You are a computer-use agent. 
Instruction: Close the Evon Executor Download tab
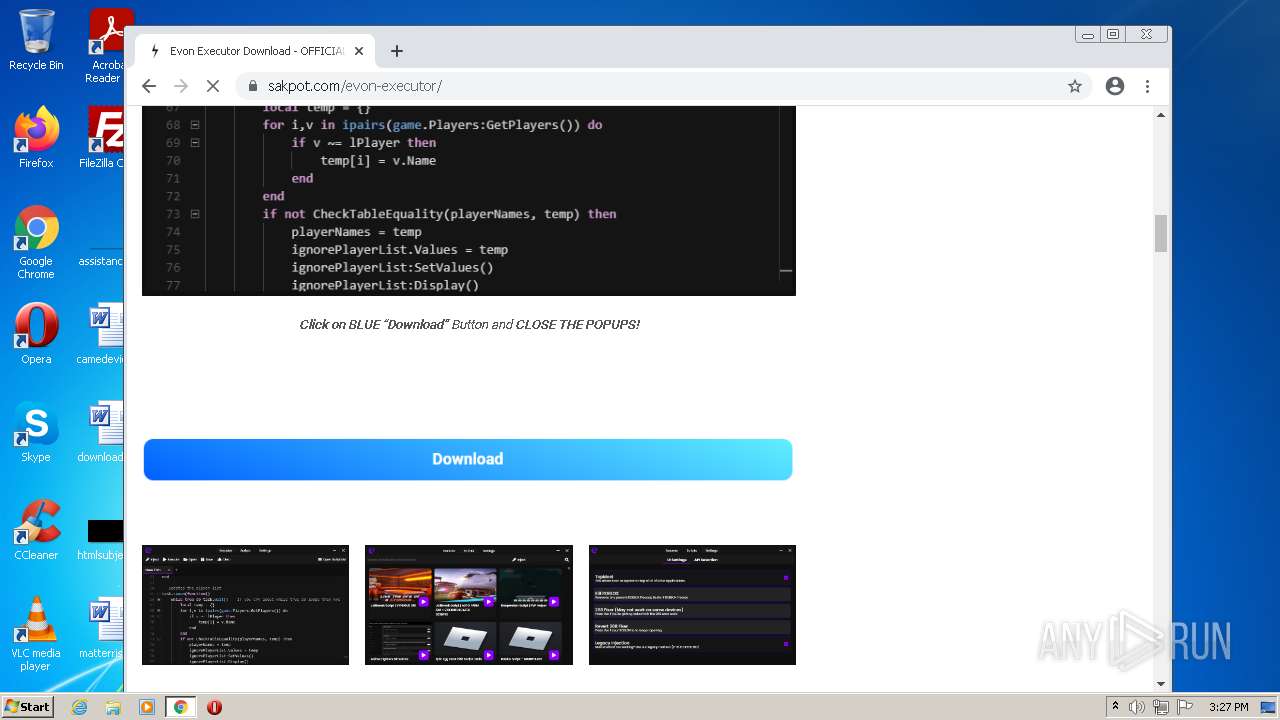(359, 51)
